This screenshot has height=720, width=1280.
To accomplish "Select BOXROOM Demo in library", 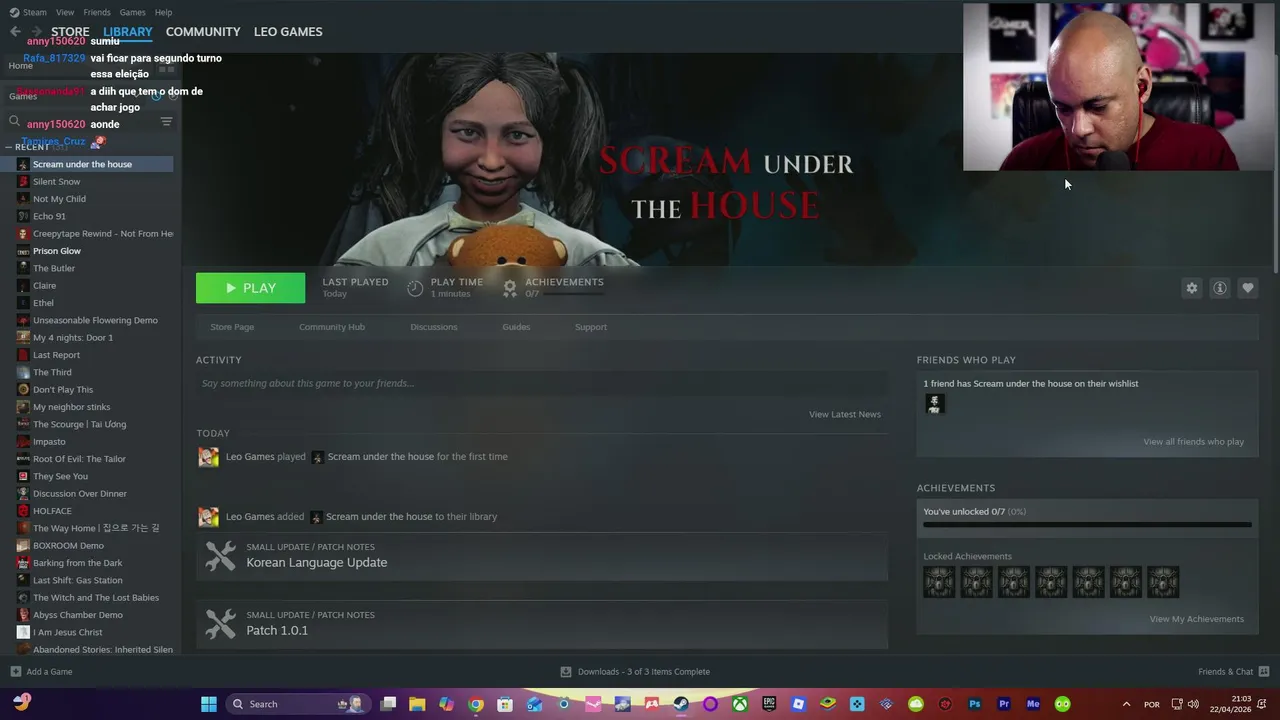I will click(x=68, y=546).
